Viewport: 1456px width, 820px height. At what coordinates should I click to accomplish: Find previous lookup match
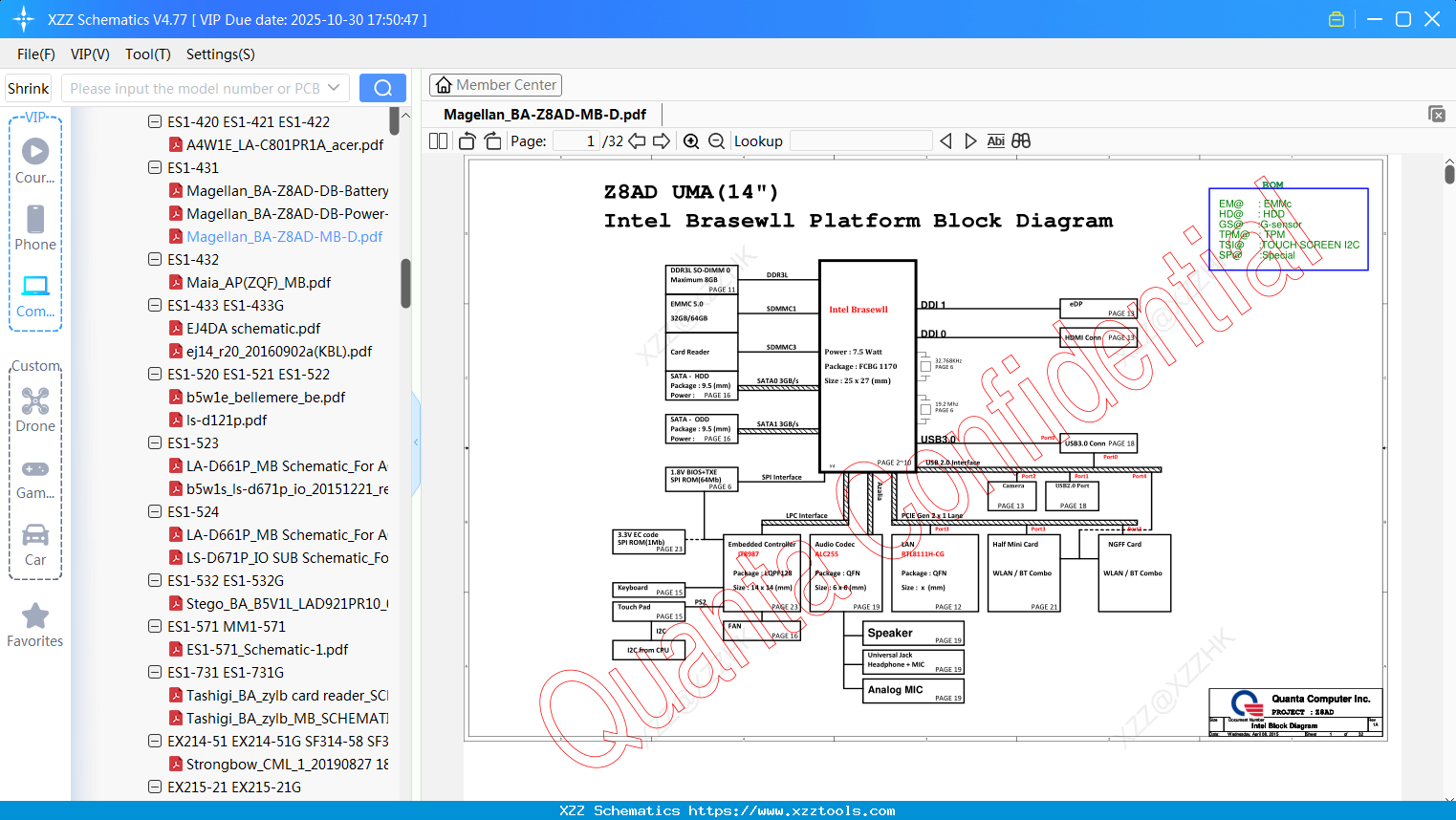pyautogui.click(x=945, y=140)
